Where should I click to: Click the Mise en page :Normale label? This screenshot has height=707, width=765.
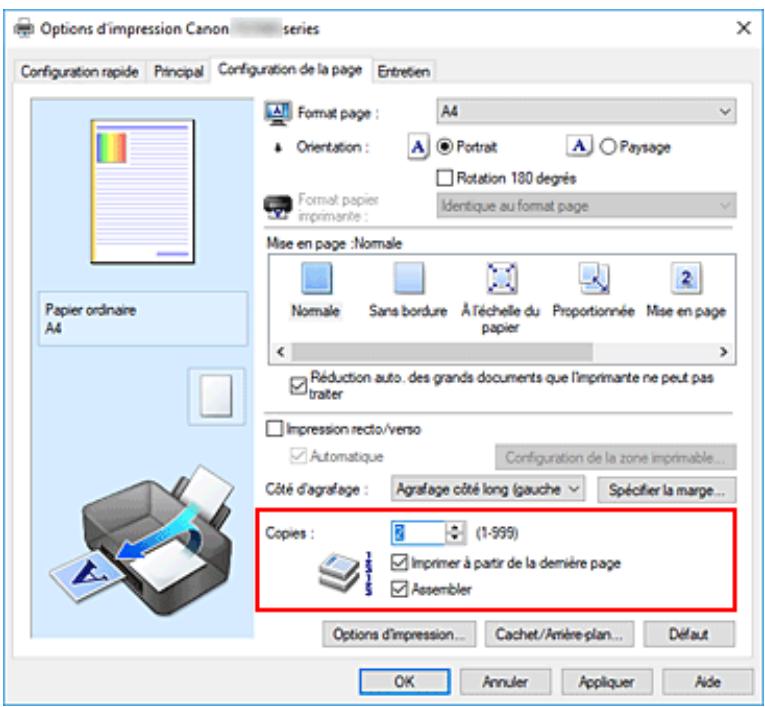click(334, 243)
